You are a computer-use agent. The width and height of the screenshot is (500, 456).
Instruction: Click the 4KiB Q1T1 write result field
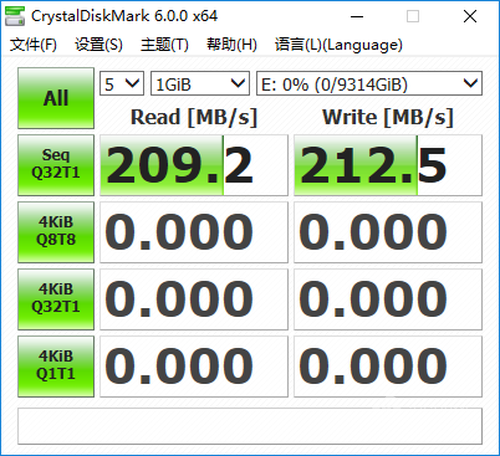coord(388,366)
